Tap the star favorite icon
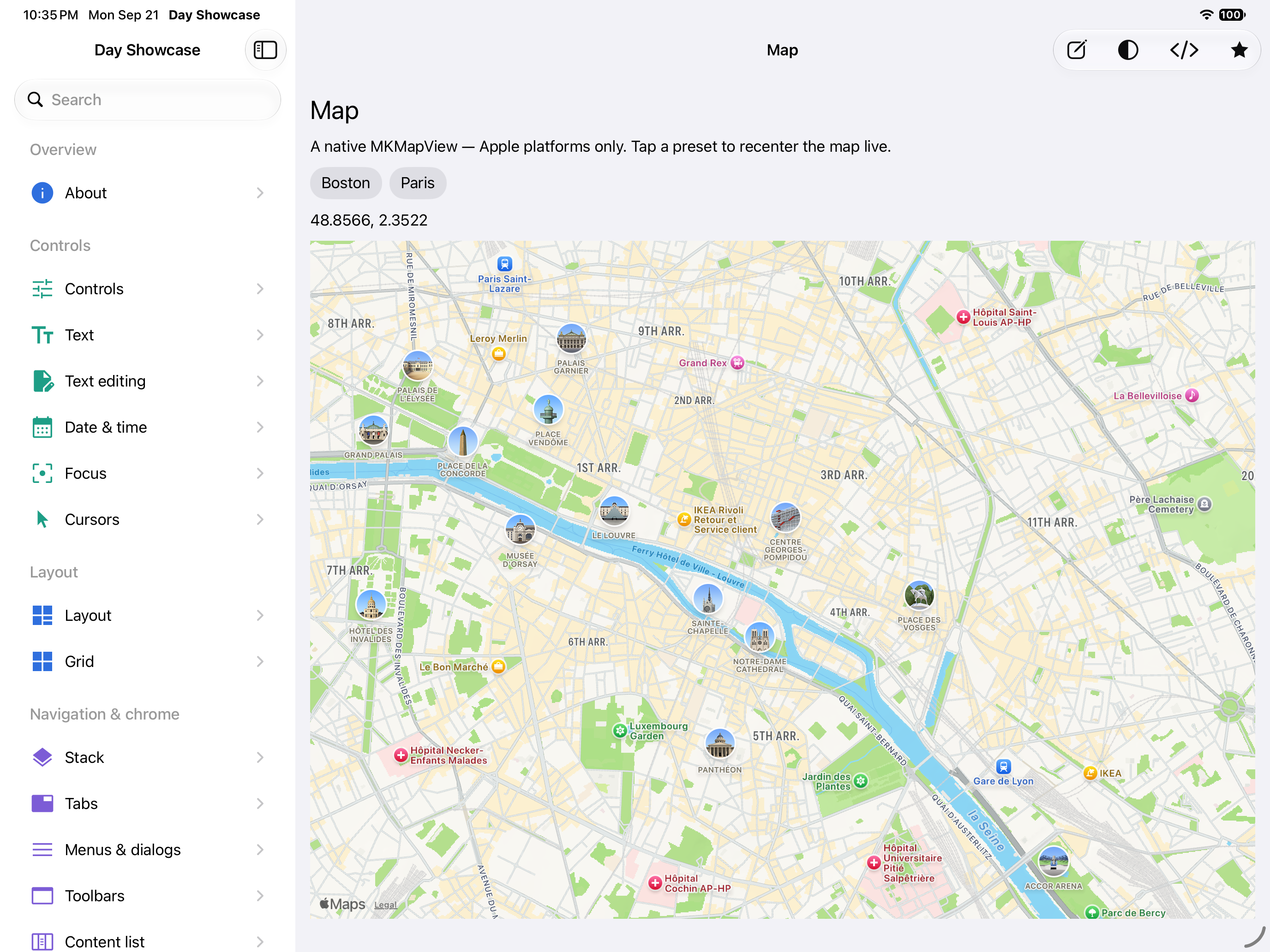Image resolution: width=1270 pixels, height=952 pixels. click(1239, 50)
